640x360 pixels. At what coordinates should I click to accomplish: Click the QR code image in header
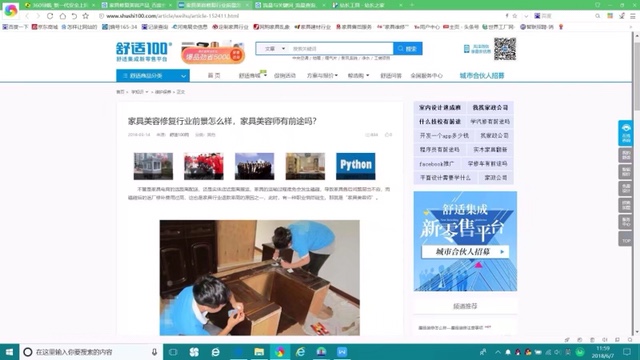click(505, 49)
